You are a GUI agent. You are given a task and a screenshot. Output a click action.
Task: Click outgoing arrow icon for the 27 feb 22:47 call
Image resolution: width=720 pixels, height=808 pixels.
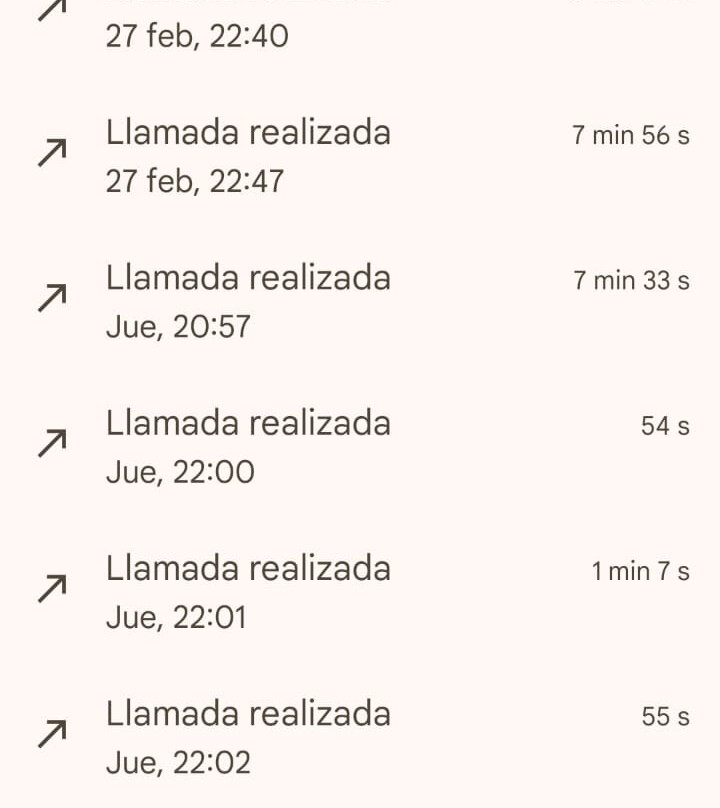(x=52, y=153)
